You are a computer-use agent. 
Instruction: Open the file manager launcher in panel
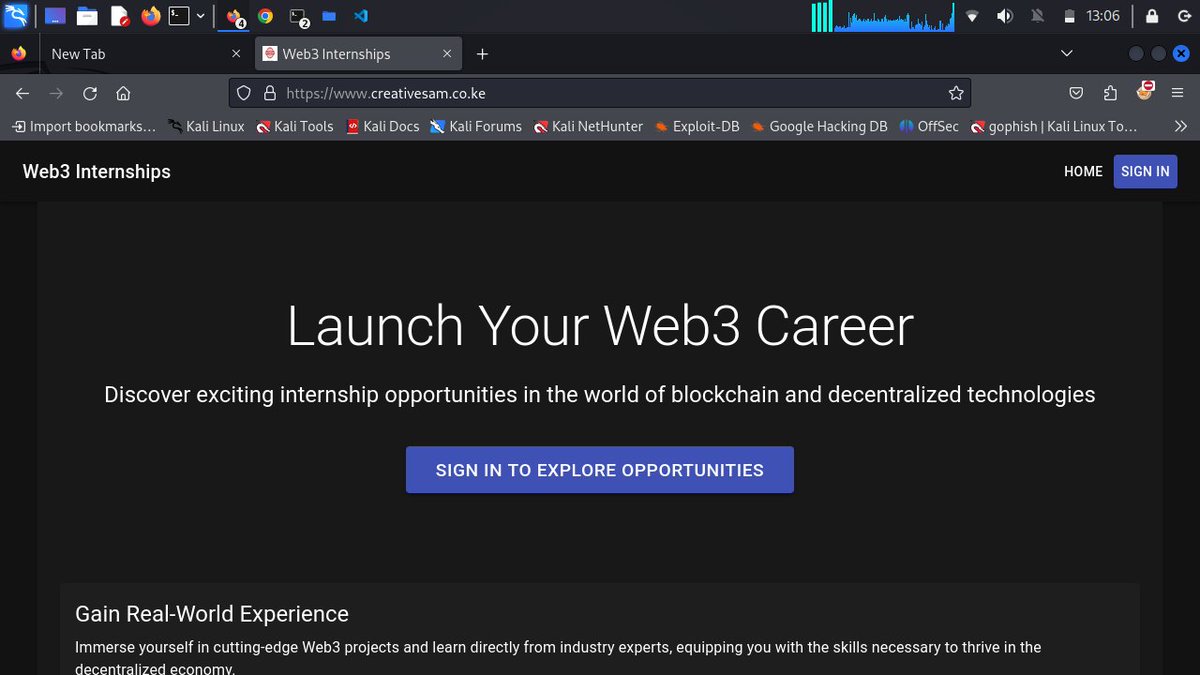coord(88,16)
